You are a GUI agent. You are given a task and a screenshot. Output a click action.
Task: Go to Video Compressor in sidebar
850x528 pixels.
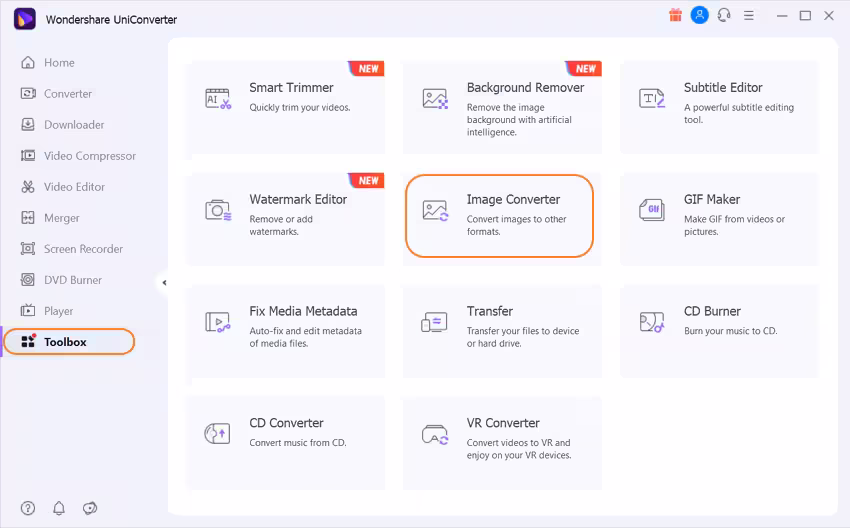click(x=89, y=156)
